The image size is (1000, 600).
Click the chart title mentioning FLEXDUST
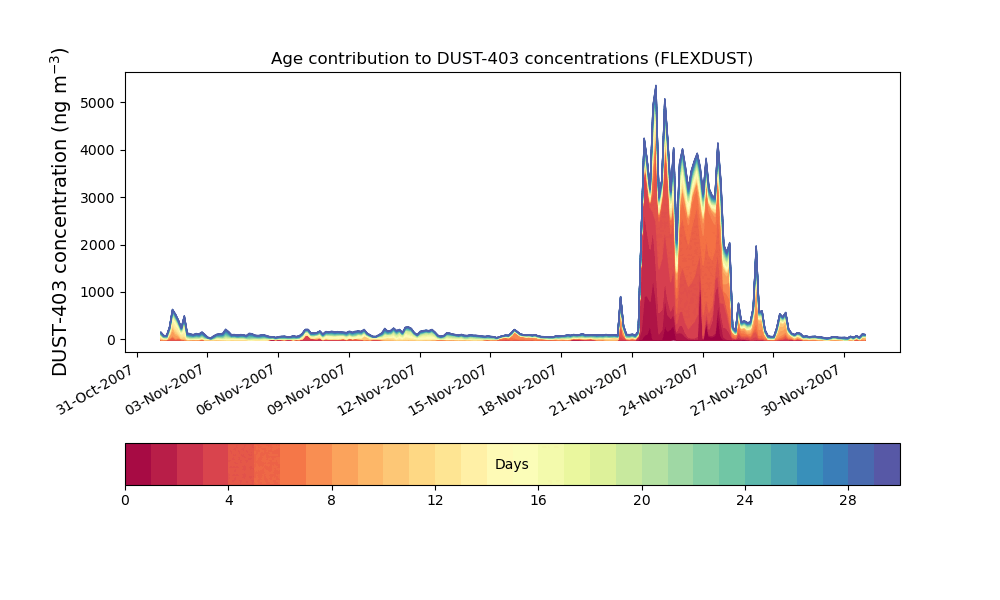[511, 59]
